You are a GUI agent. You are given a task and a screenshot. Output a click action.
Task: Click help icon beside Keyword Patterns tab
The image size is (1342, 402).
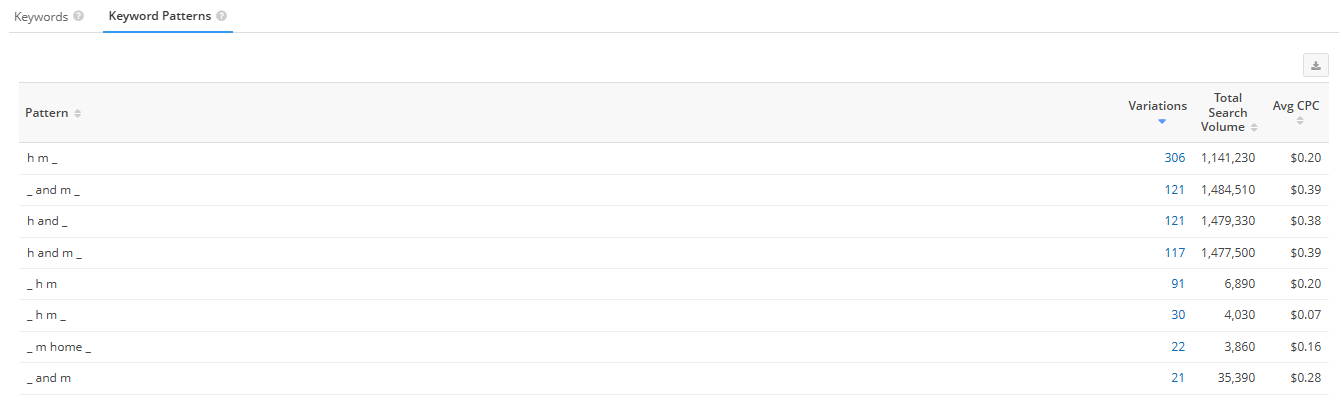click(221, 17)
